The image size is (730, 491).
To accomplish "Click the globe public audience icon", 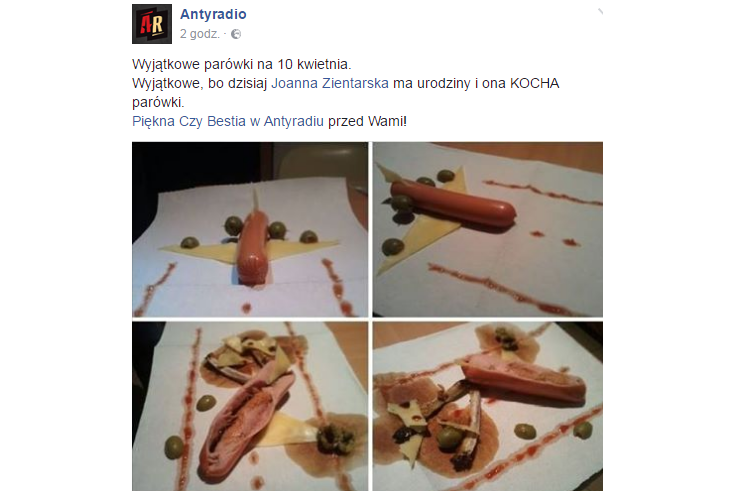I will [236, 34].
